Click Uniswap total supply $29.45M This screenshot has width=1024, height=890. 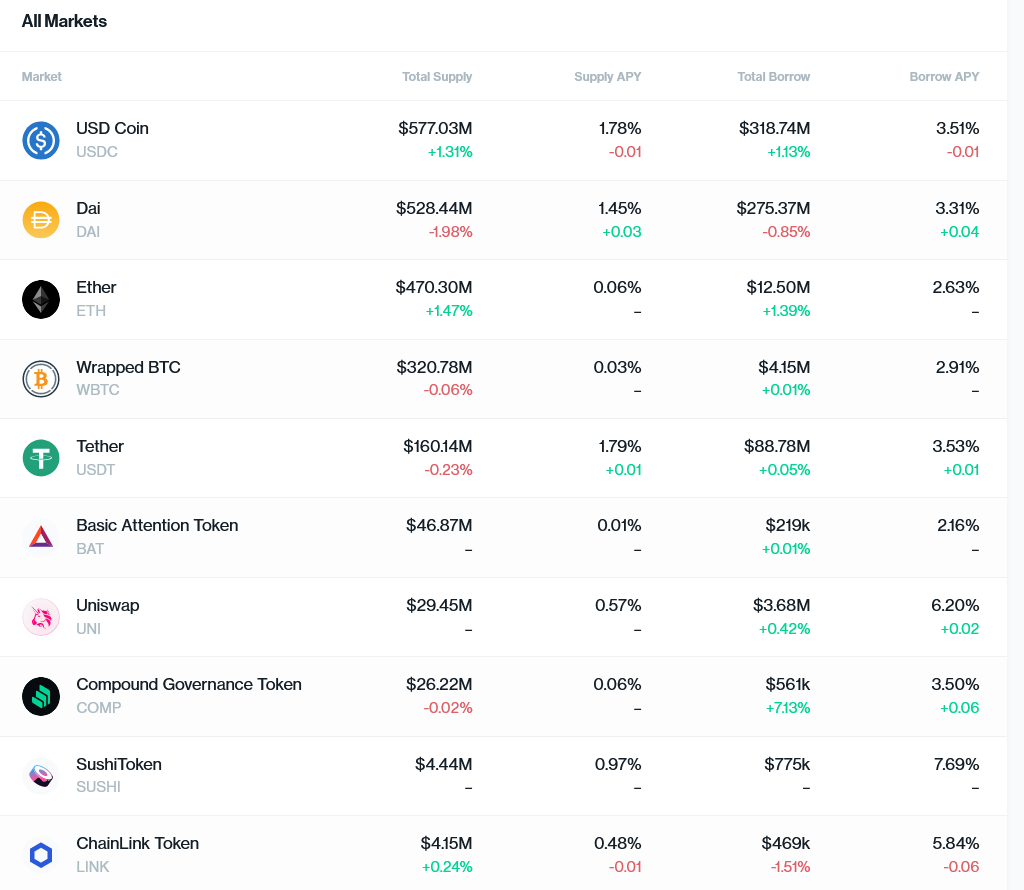pyautogui.click(x=439, y=605)
